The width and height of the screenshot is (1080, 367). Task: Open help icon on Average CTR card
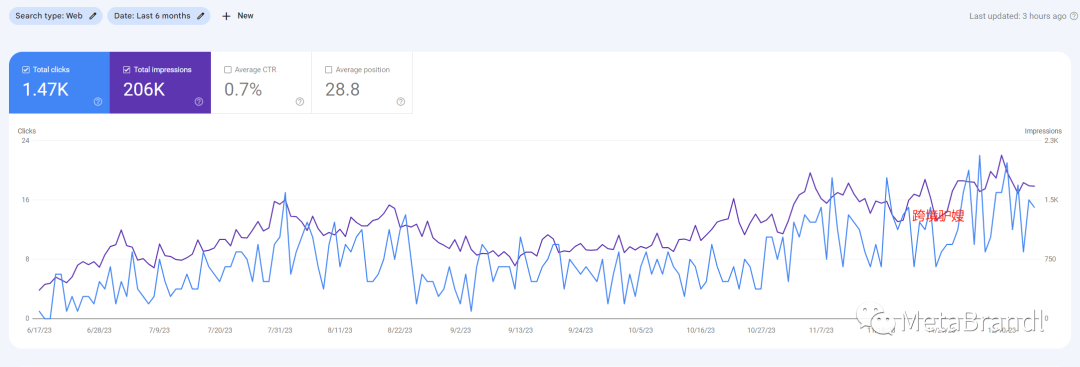click(300, 102)
